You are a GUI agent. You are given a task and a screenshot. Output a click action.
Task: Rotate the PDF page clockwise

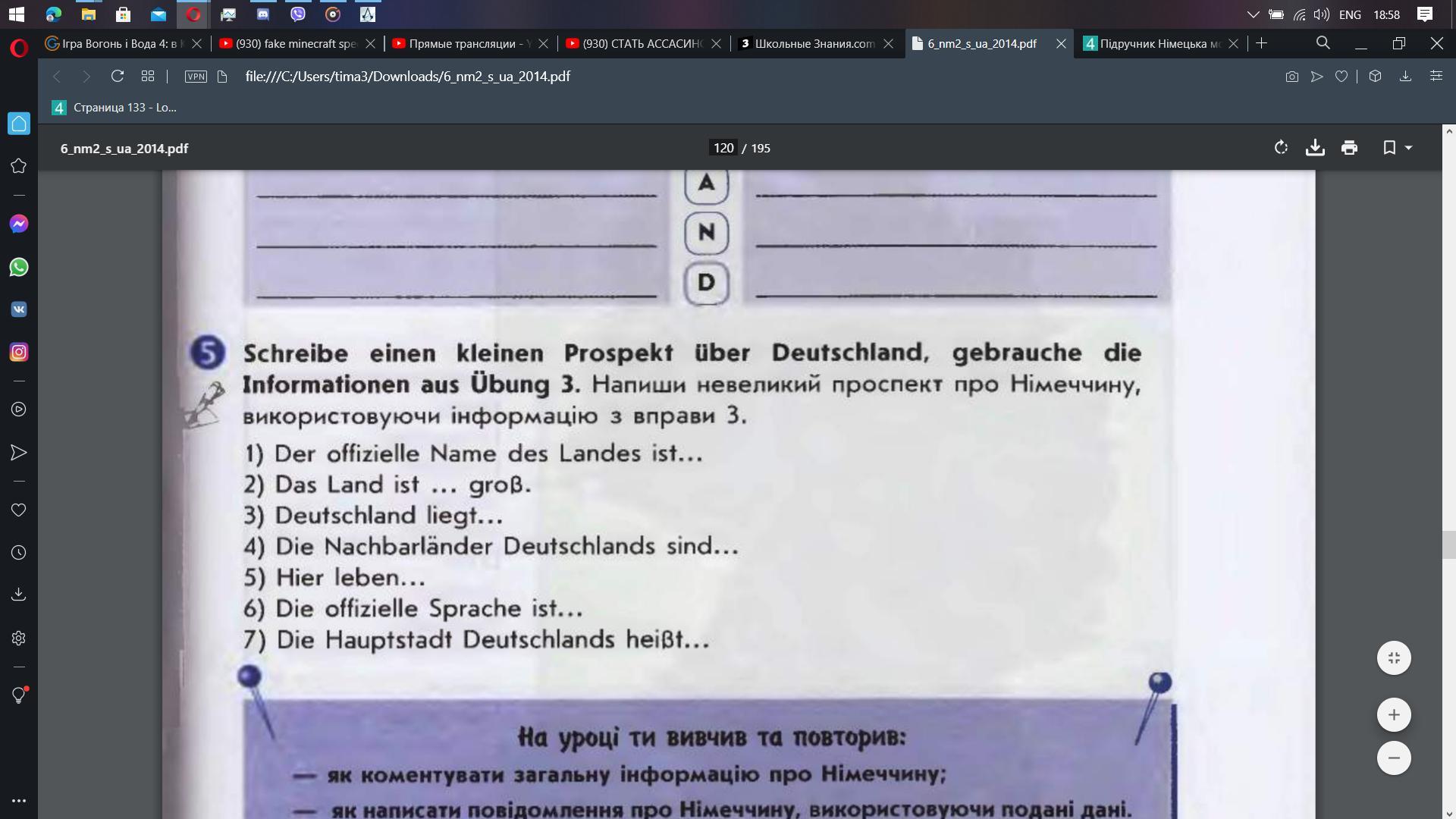1281,148
